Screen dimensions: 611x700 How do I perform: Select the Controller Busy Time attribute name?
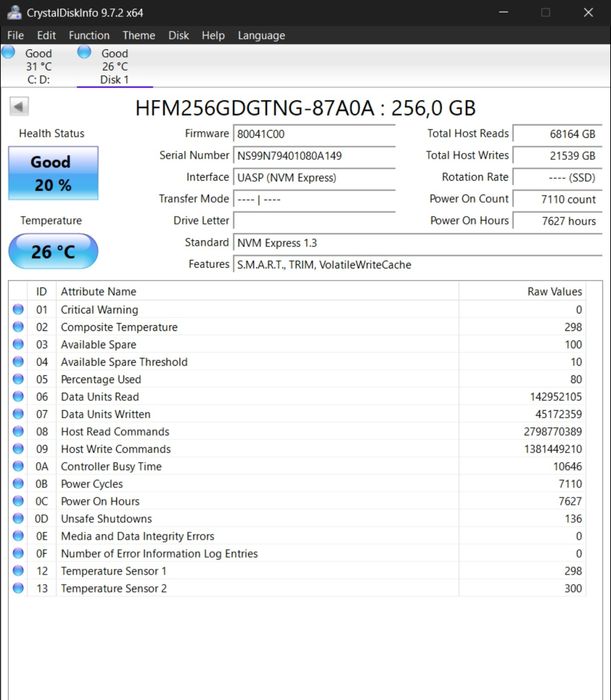tap(111, 467)
